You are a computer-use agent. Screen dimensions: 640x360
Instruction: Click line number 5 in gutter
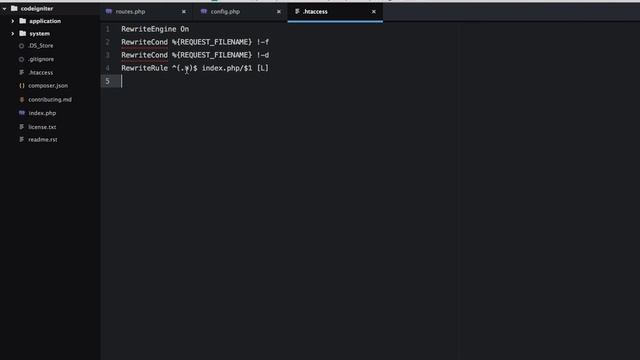click(108, 81)
